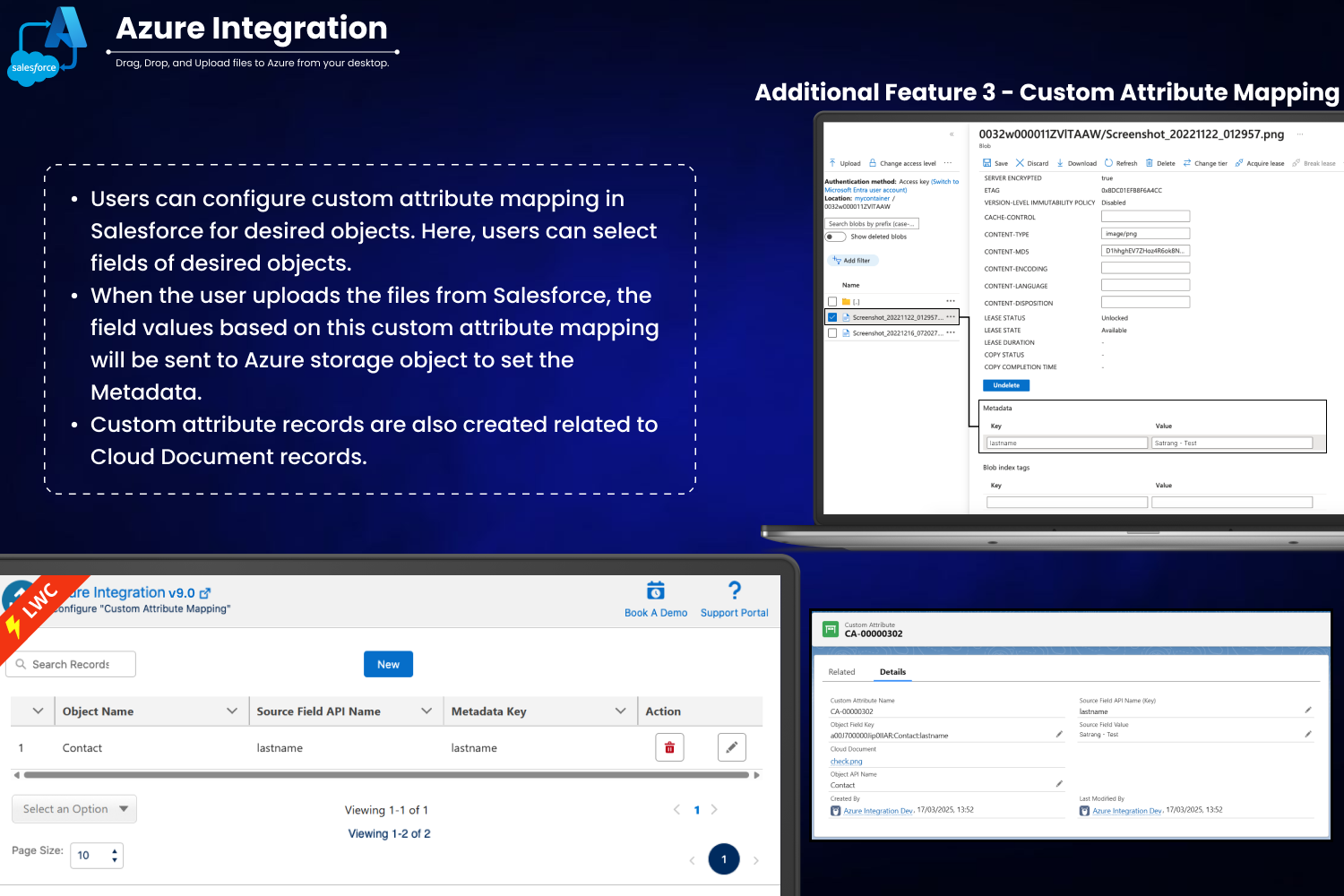The image size is (1344, 896).
Task: Edit the Contact lastname mapping row
Action: (x=732, y=747)
